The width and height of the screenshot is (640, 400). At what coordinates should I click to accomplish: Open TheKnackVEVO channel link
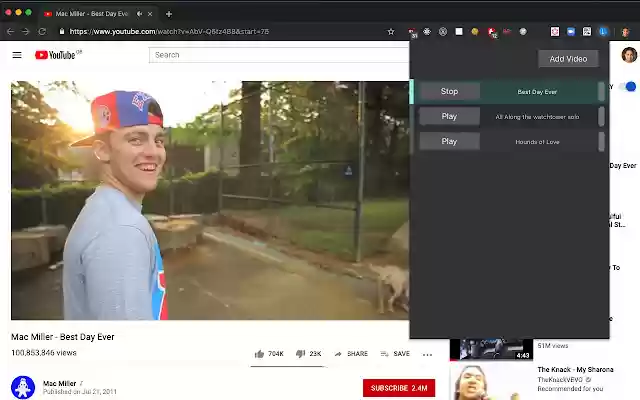tap(560, 380)
